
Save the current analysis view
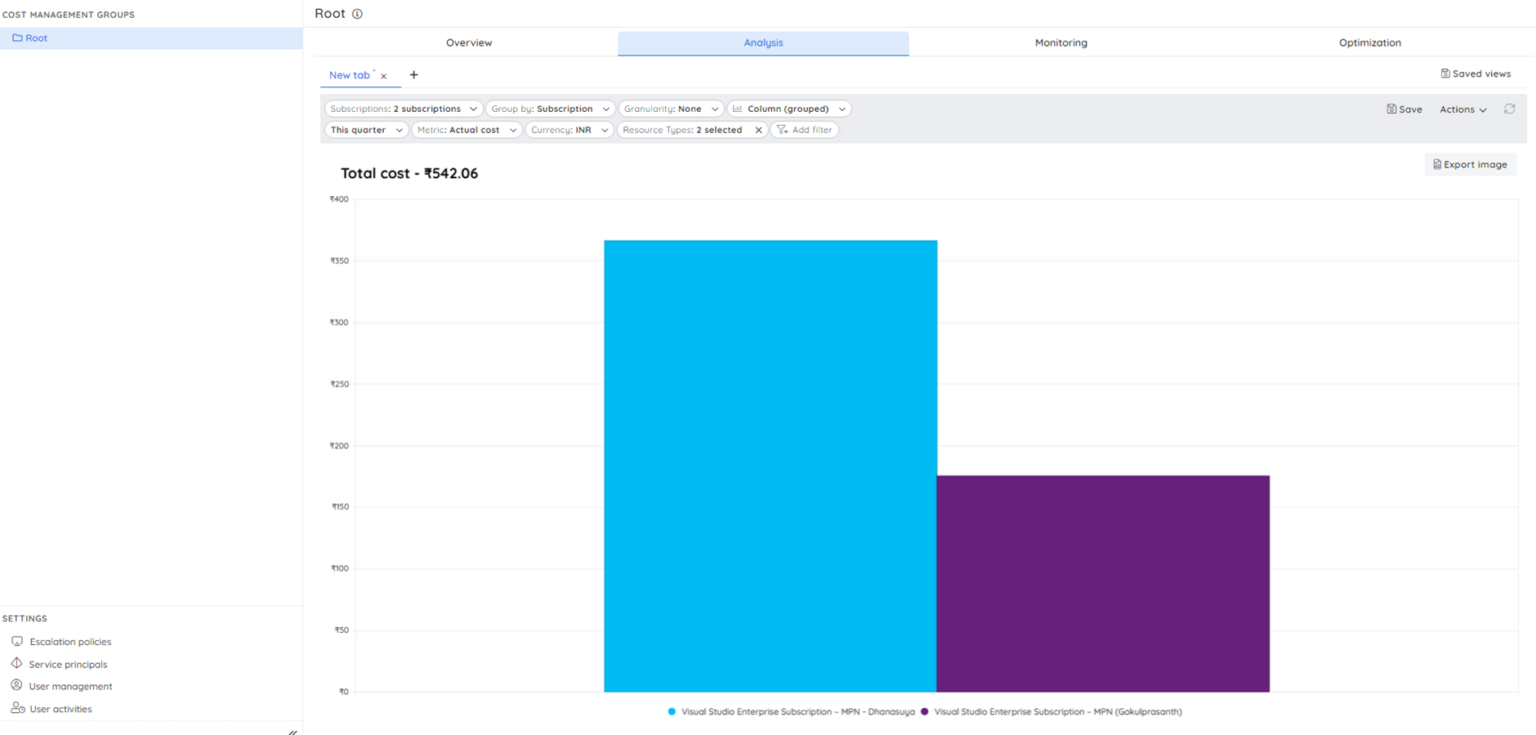(1404, 109)
